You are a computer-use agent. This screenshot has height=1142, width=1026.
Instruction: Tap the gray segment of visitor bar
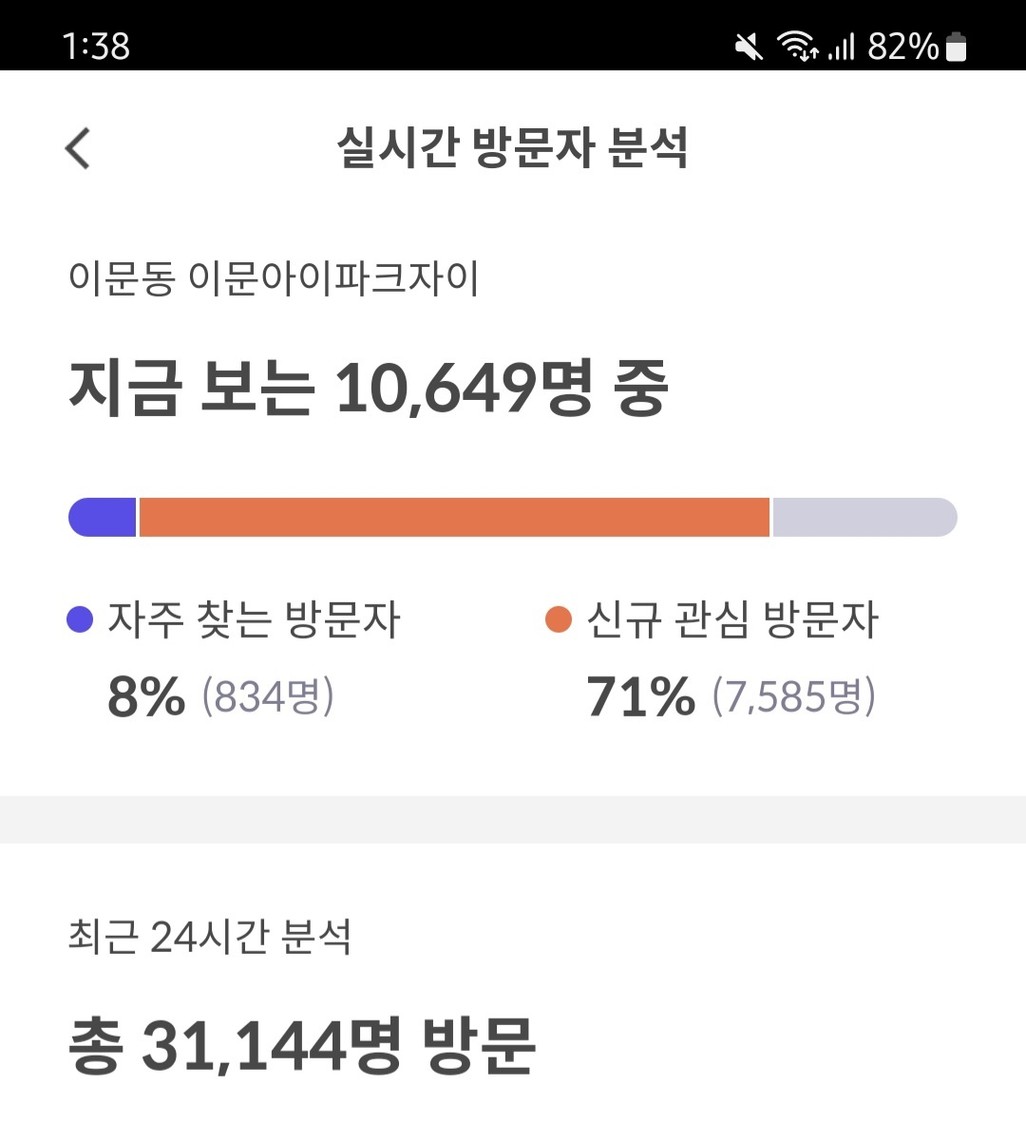pos(865,517)
